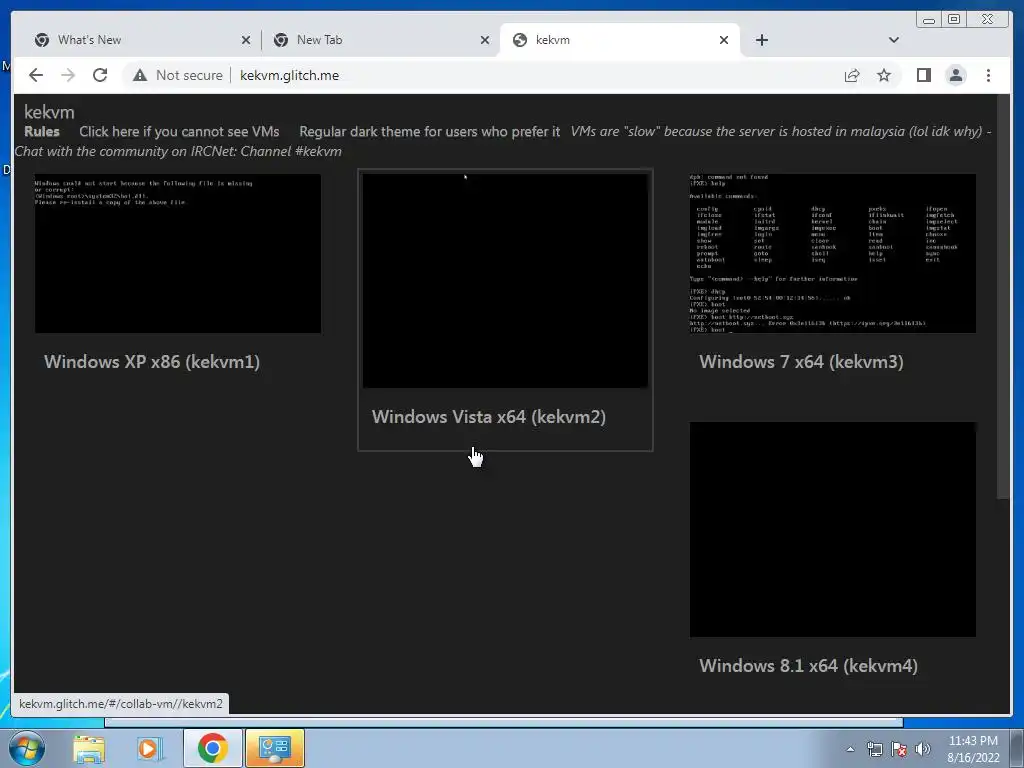Open the profile avatar menu
This screenshot has height=768, width=1024.
click(956, 75)
